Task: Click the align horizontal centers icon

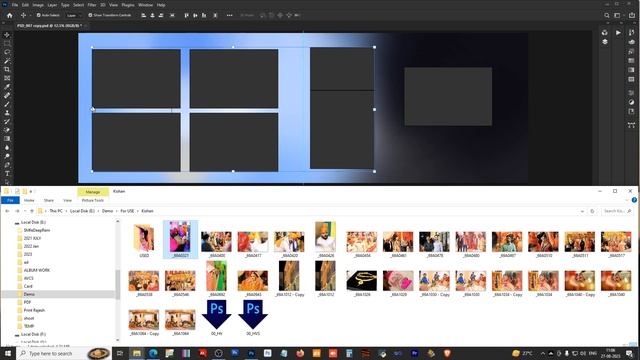Action: click(152, 15)
